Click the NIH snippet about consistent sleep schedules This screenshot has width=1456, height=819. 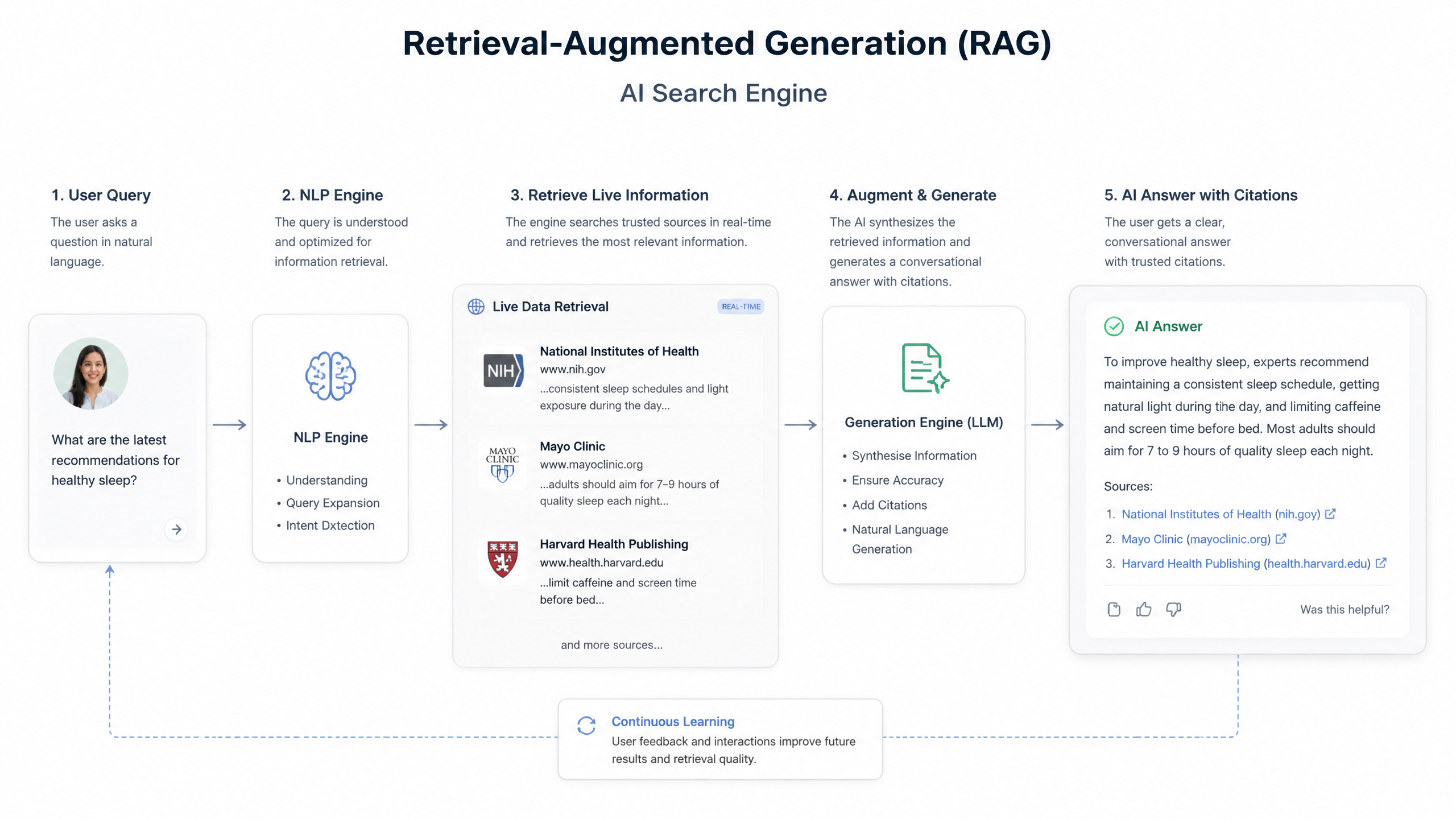[x=634, y=397]
